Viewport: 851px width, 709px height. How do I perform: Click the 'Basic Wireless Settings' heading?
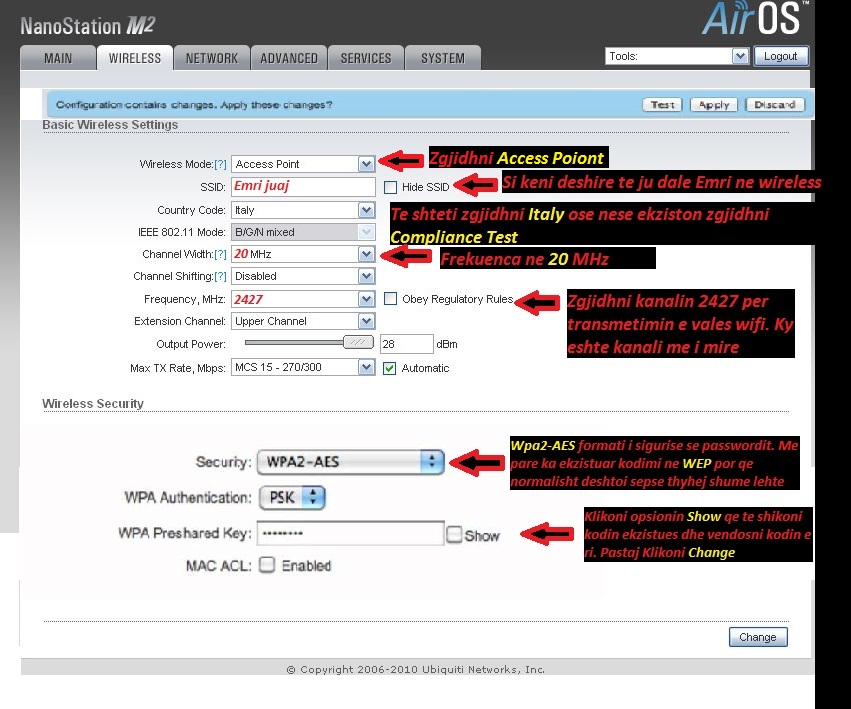(x=110, y=125)
